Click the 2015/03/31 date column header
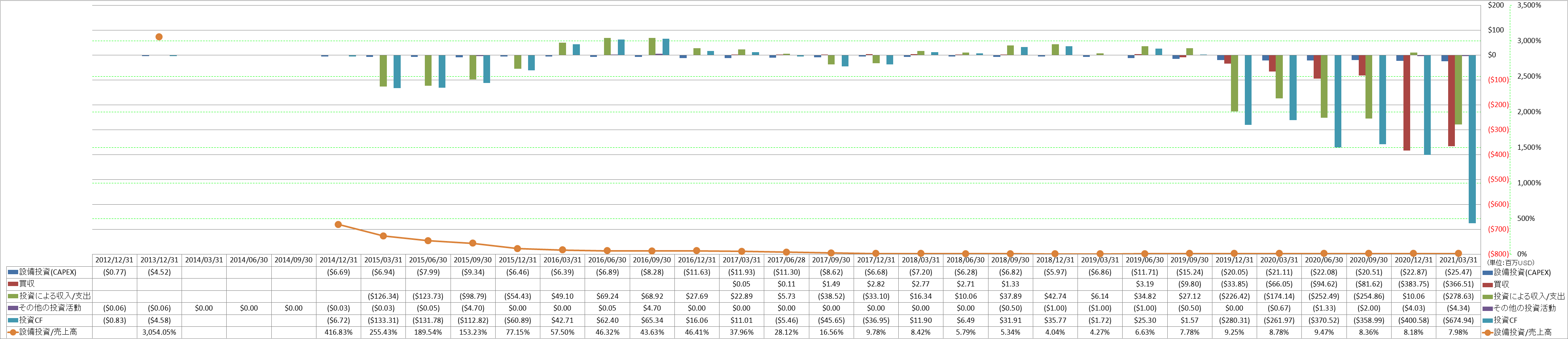Screen dimensions: 1568x339 (x=383, y=260)
